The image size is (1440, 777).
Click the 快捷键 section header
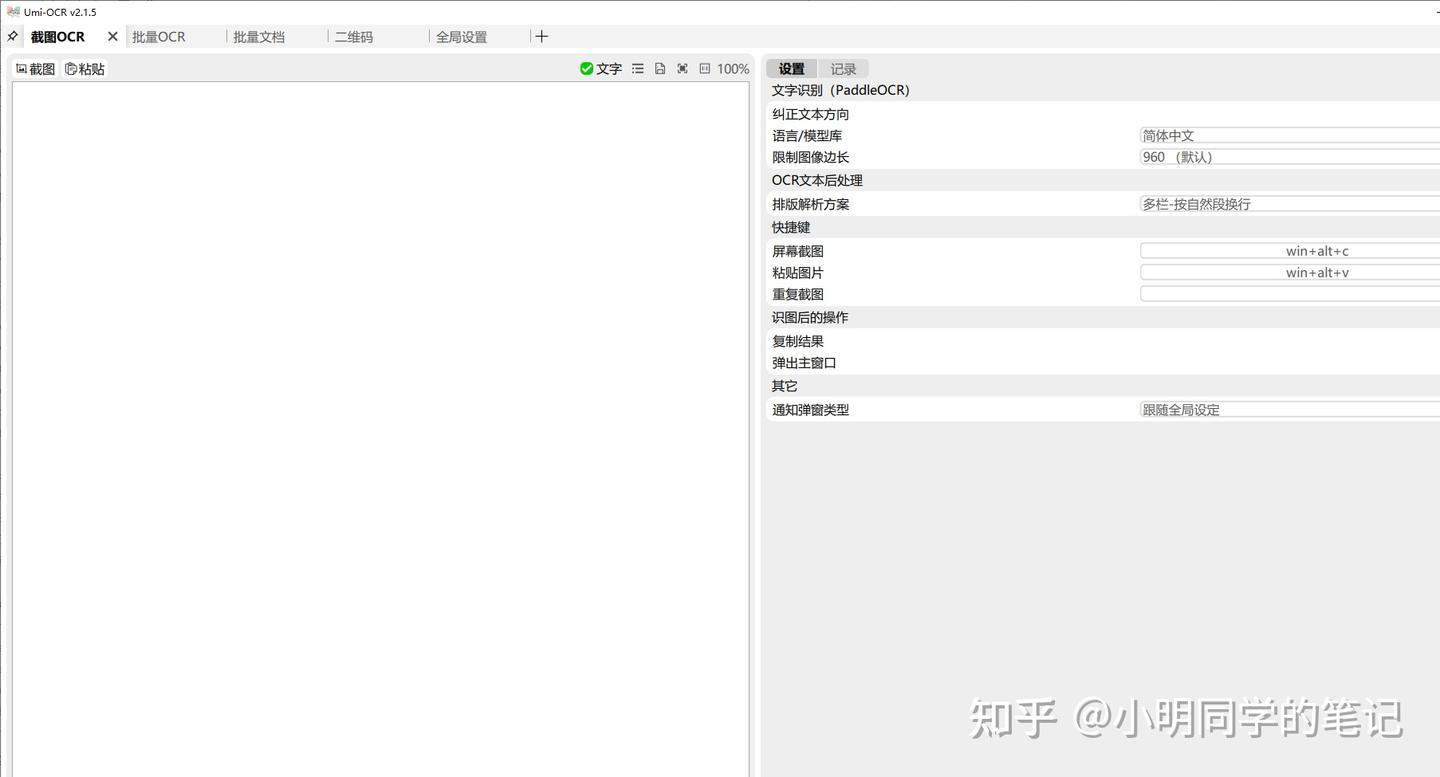(x=791, y=227)
